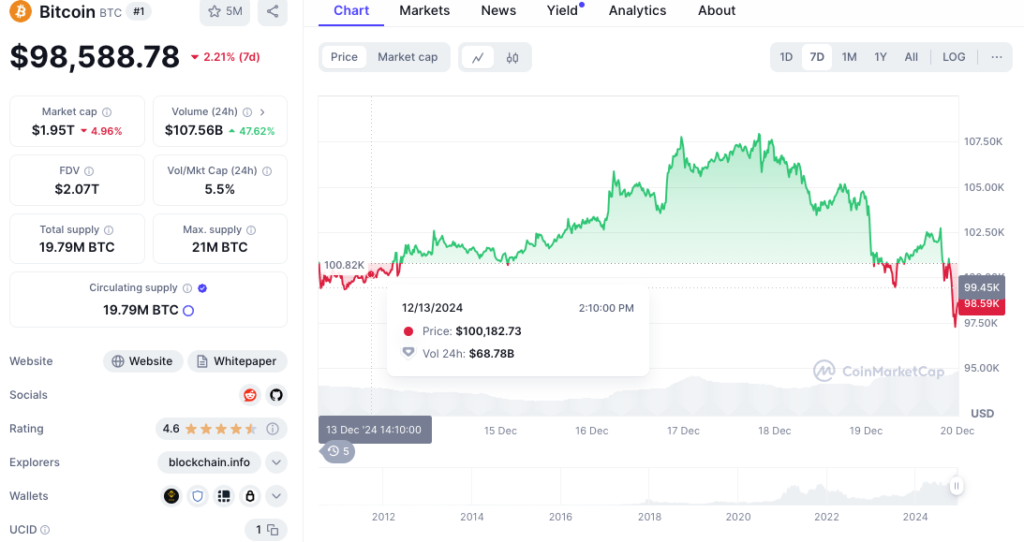
Task: Visit the blockchain.info explorer
Action: pyautogui.click(x=209, y=462)
